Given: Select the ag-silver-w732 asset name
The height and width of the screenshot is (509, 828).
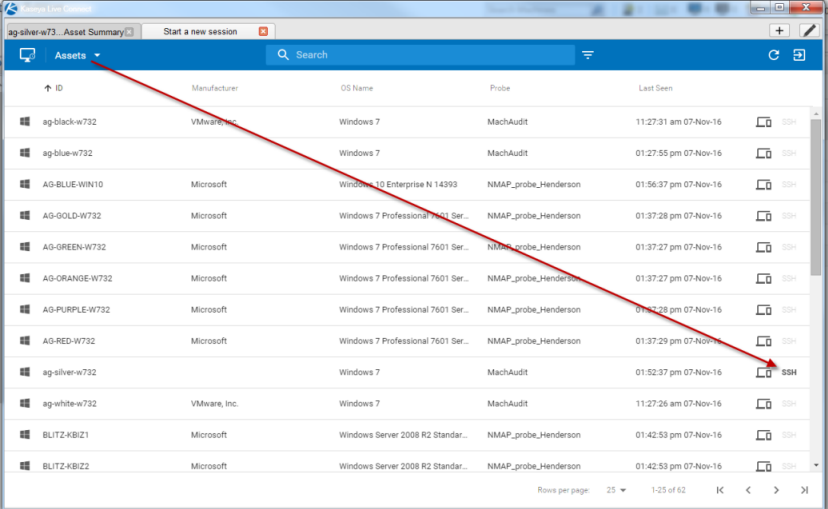Looking at the screenshot, I should 70,372.
